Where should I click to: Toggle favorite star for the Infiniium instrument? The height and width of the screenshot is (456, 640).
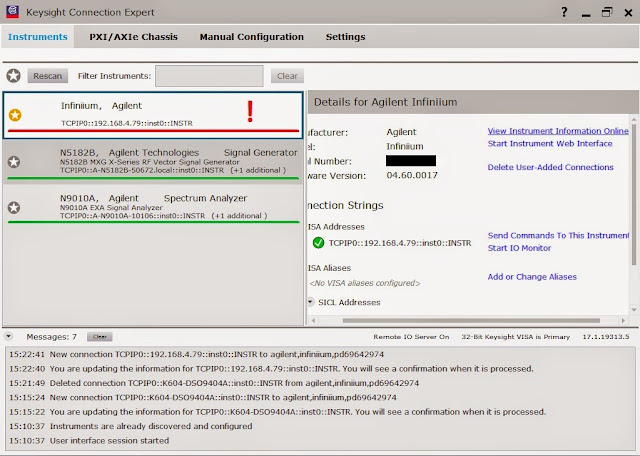pyautogui.click(x=15, y=115)
